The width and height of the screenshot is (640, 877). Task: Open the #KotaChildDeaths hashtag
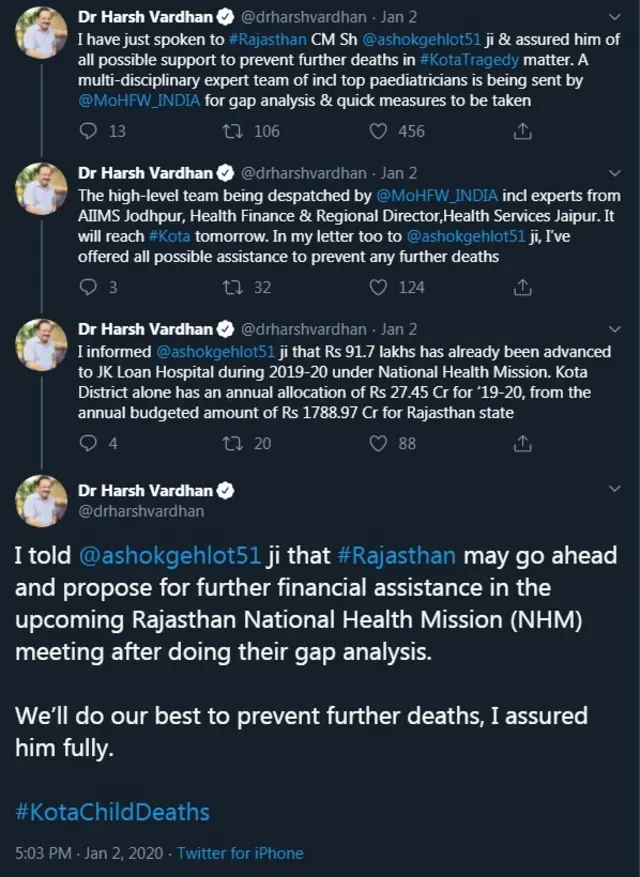click(112, 809)
